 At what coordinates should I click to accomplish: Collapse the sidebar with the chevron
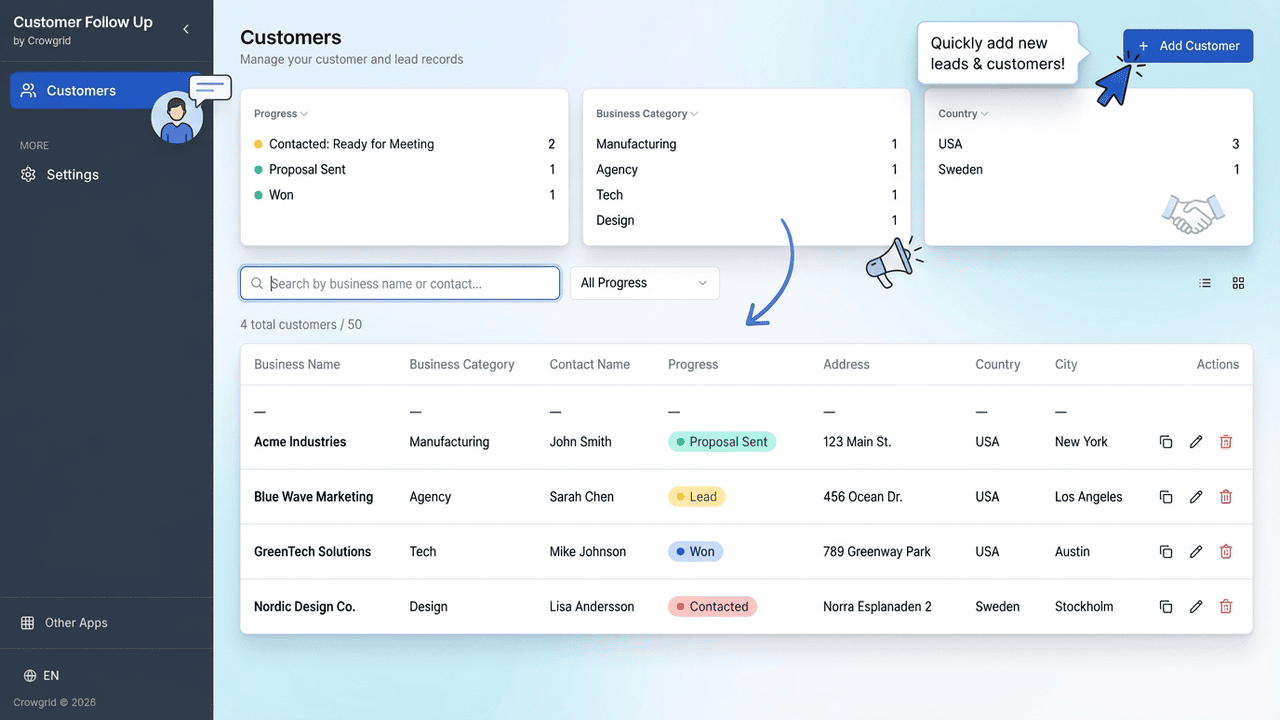tap(186, 29)
